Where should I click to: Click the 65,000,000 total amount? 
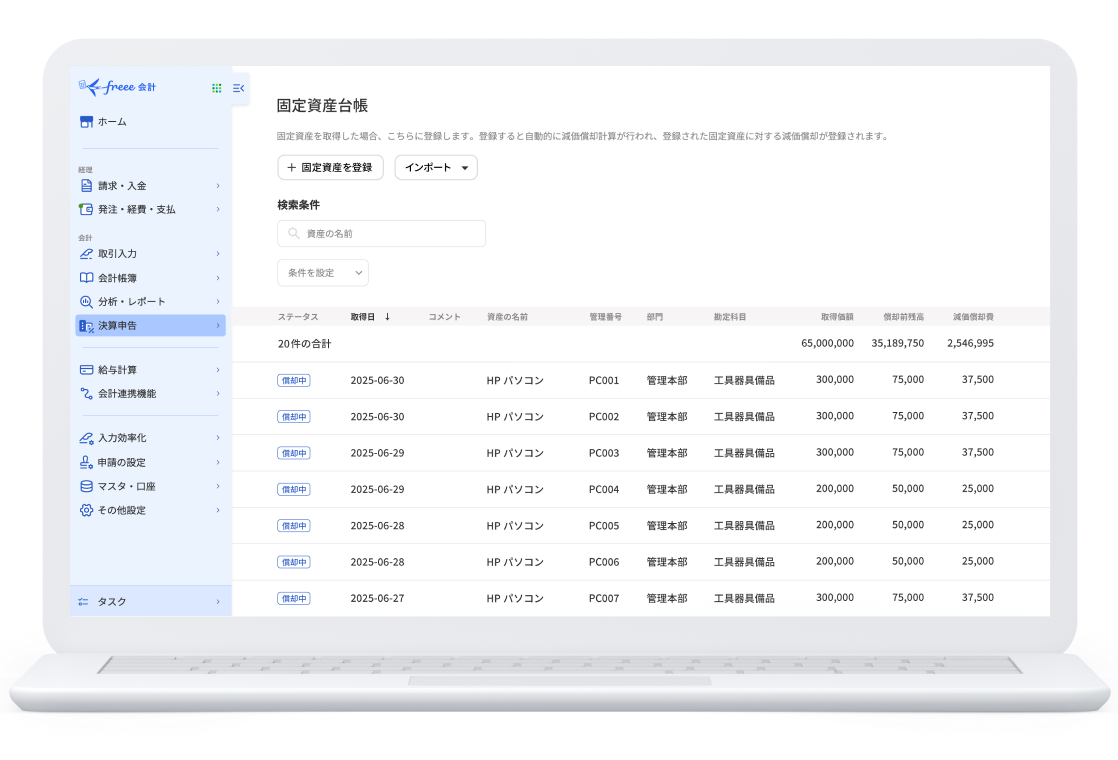click(x=827, y=343)
